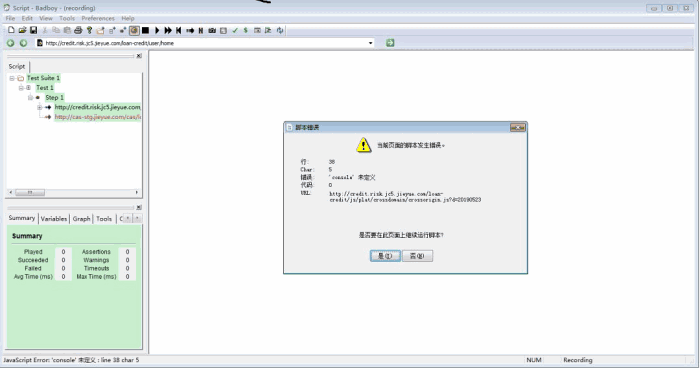Click the script tree horizontal scrollbar thumb
Viewport: 700px width, 368px height.
click(30, 192)
